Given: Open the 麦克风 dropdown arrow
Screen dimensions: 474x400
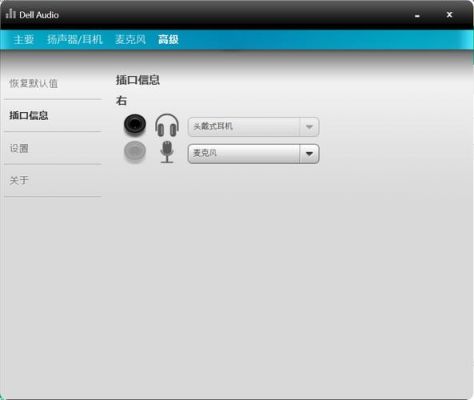Looking at the screenshot, I should (309, 154).
